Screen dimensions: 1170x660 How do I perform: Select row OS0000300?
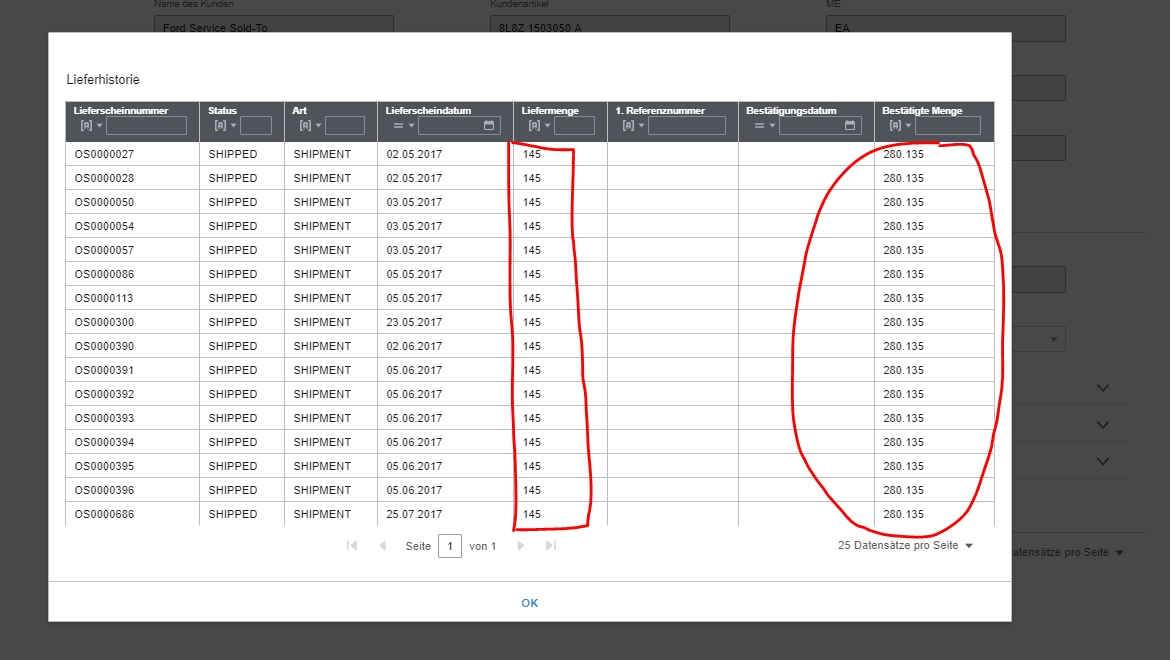point(530,322)
